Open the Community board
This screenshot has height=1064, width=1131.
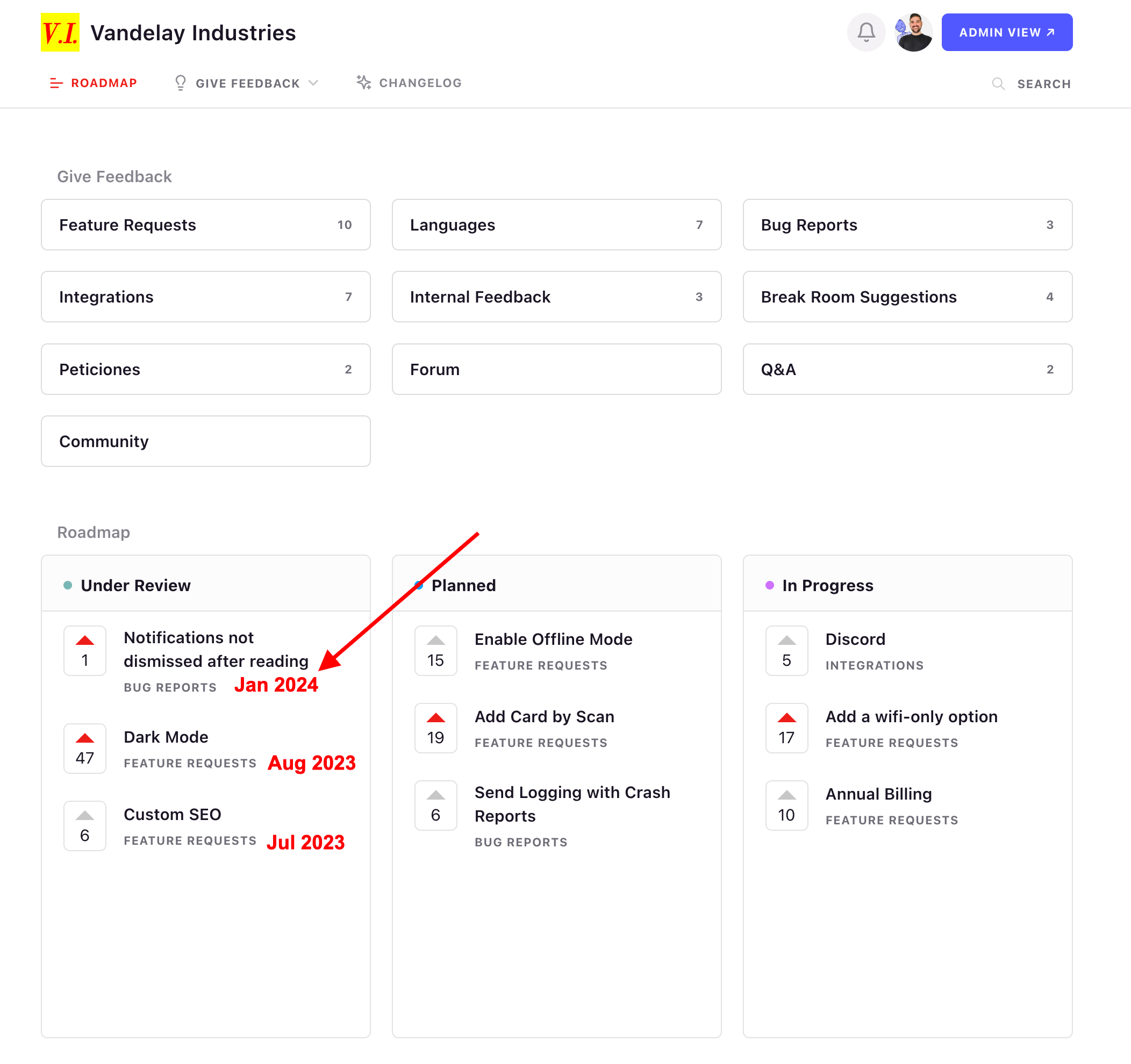point(206,441)
